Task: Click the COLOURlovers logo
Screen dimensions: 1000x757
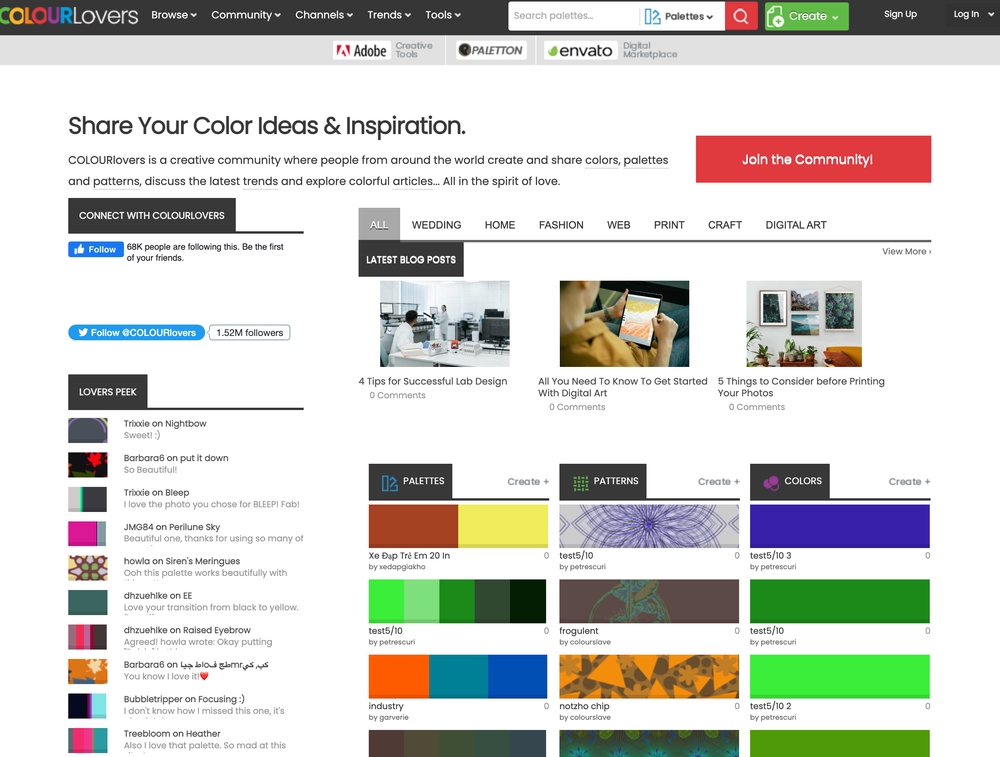Action: coord(69,15)
